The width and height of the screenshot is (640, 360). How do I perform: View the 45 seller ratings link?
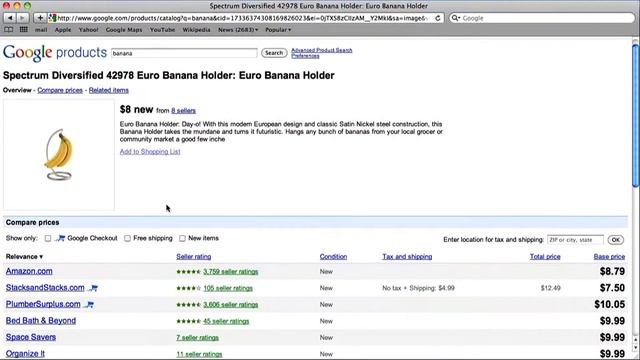click(x=226, y=321)
